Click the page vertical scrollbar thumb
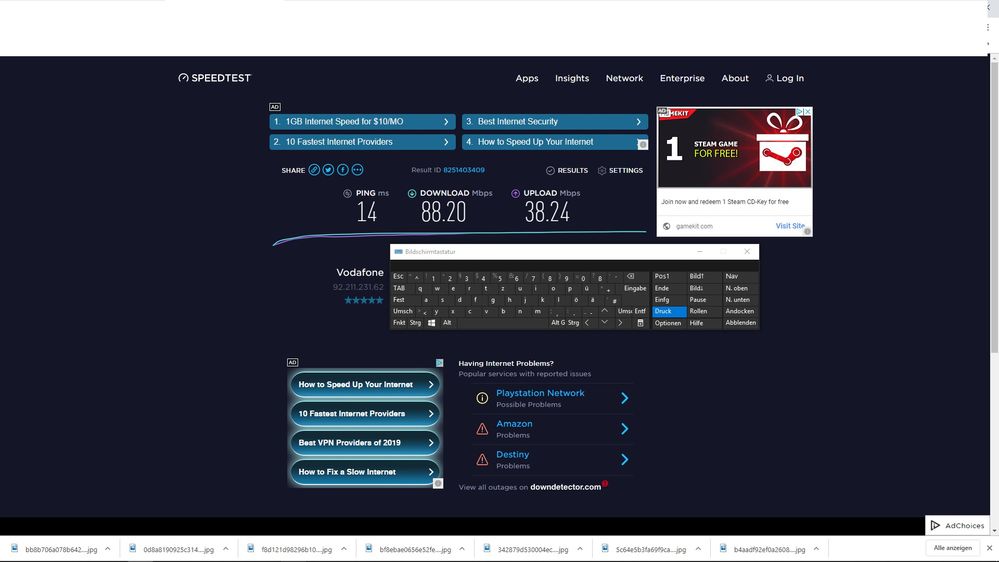The width and height of the screenshot is (999, 562). (x=994, y=207)
